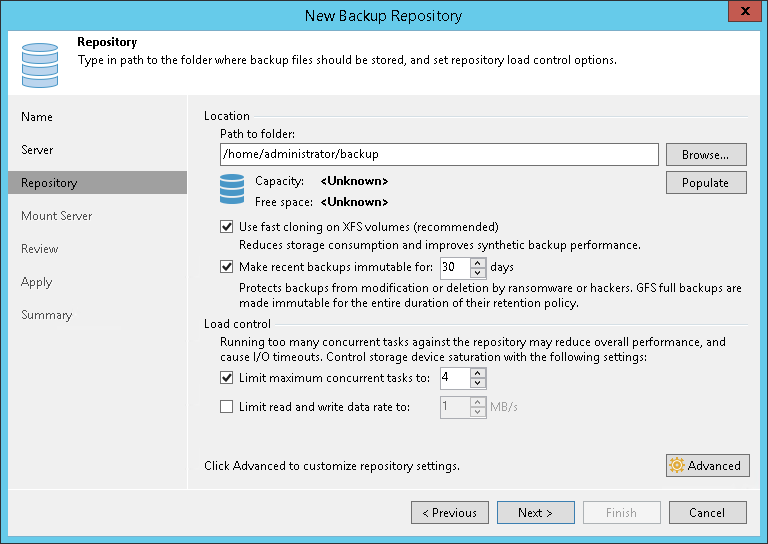Click the Free space <Unknown> value
The width and height of the screenshot is (768, 544).
pyautogui.click(x=354, y=202)
